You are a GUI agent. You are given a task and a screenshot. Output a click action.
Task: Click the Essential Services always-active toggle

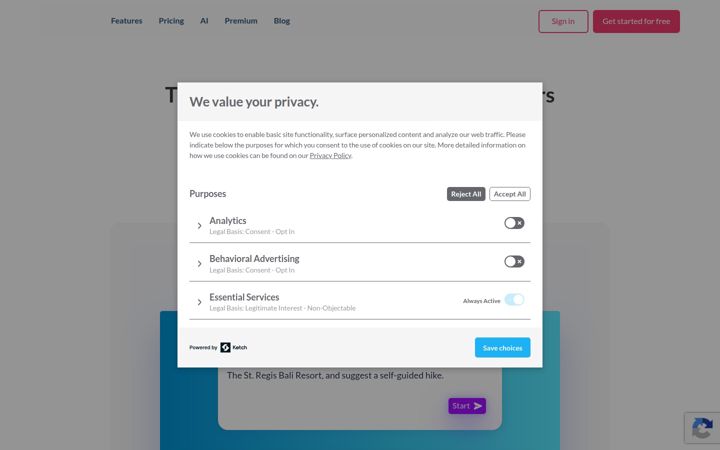tap(514, 300)
